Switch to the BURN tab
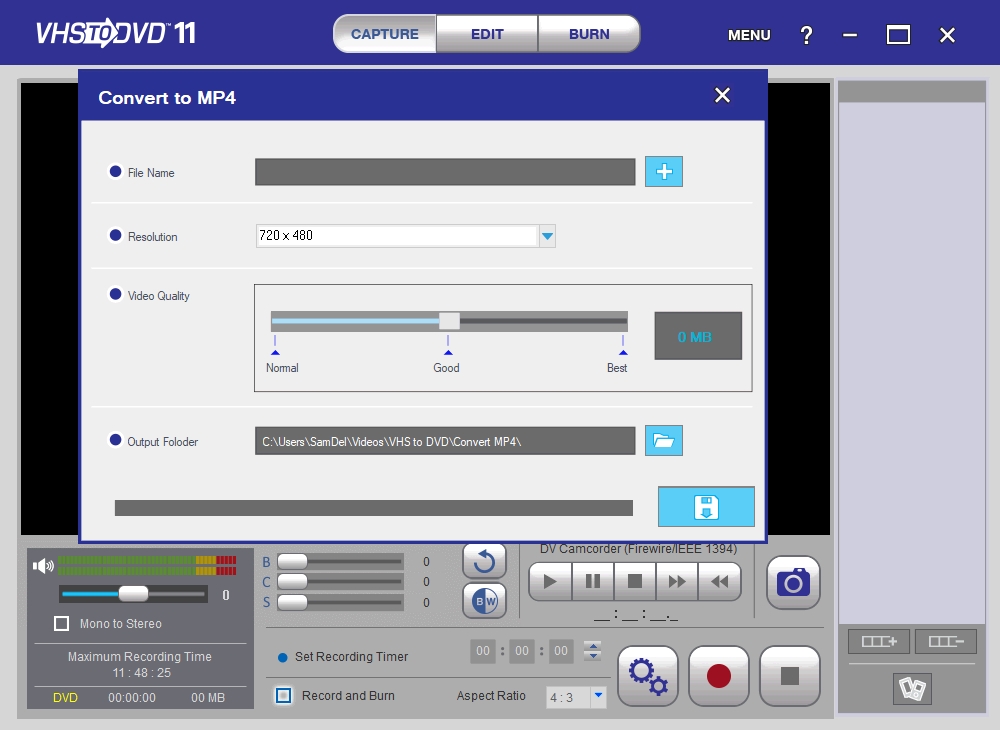Image resolution: width=1000 pixels, height=730 pixels. pos(589,34)
